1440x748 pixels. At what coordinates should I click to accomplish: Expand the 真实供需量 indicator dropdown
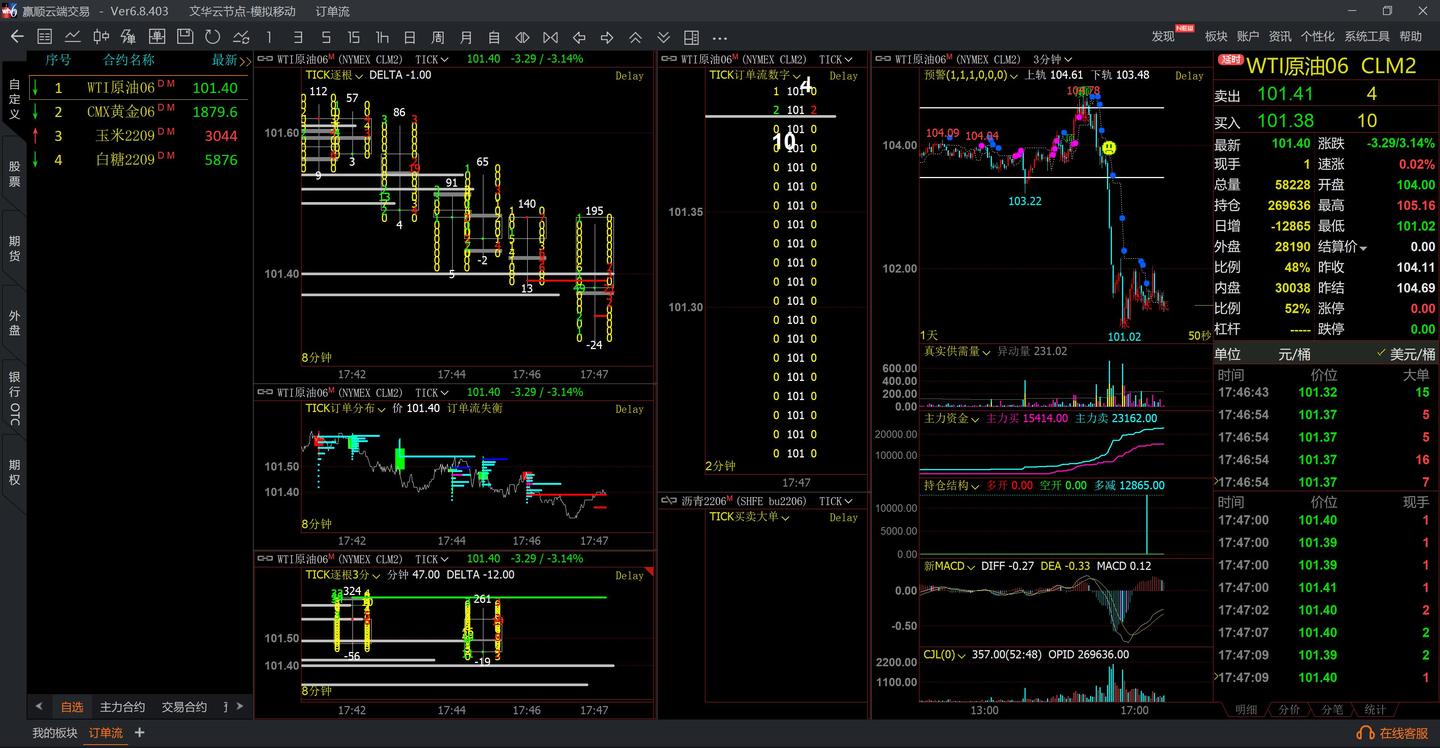coord(957,352)
